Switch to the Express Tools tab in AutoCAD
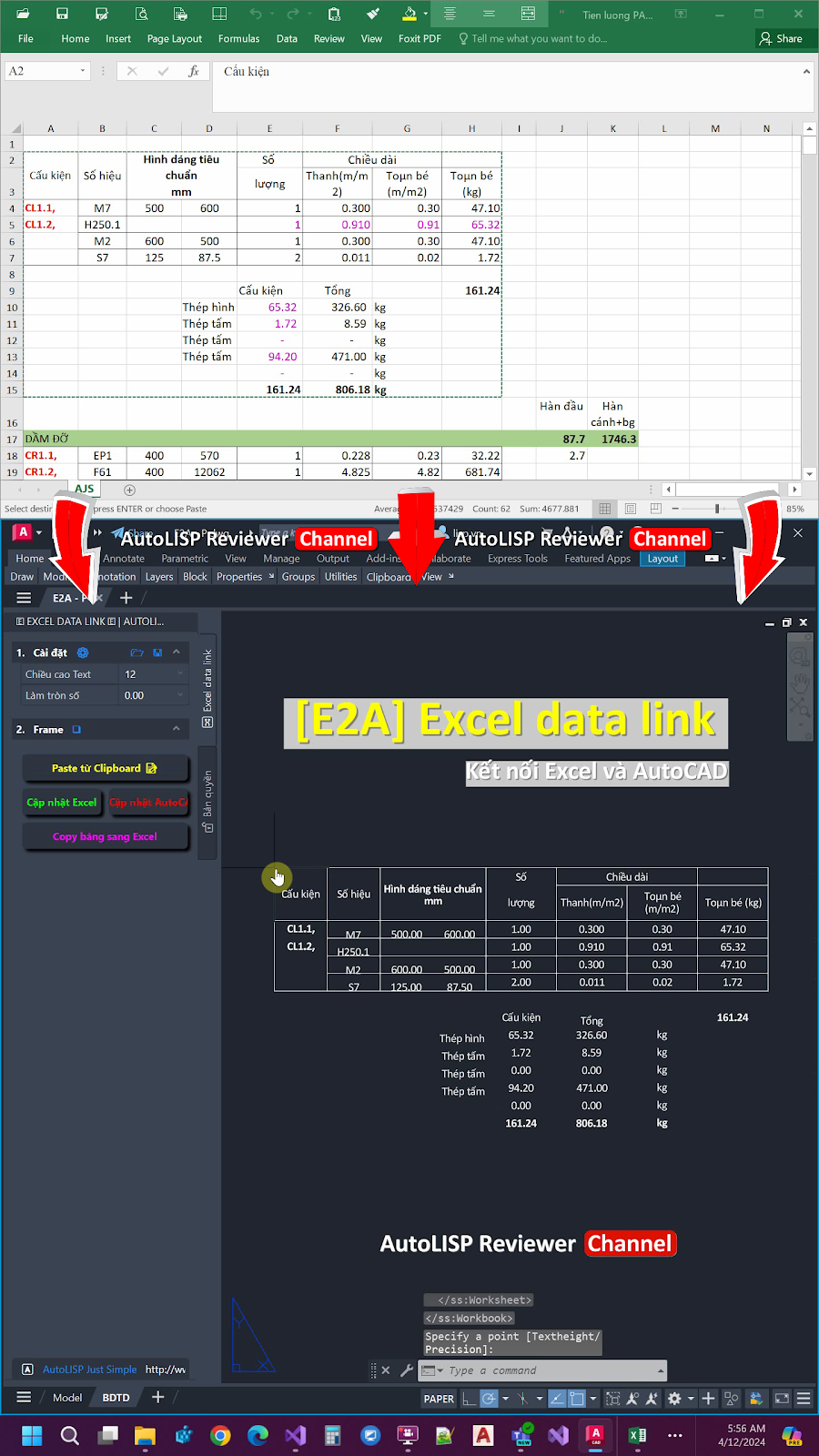The width and height of the screenshot is (819, 1456). click(518, 559)
